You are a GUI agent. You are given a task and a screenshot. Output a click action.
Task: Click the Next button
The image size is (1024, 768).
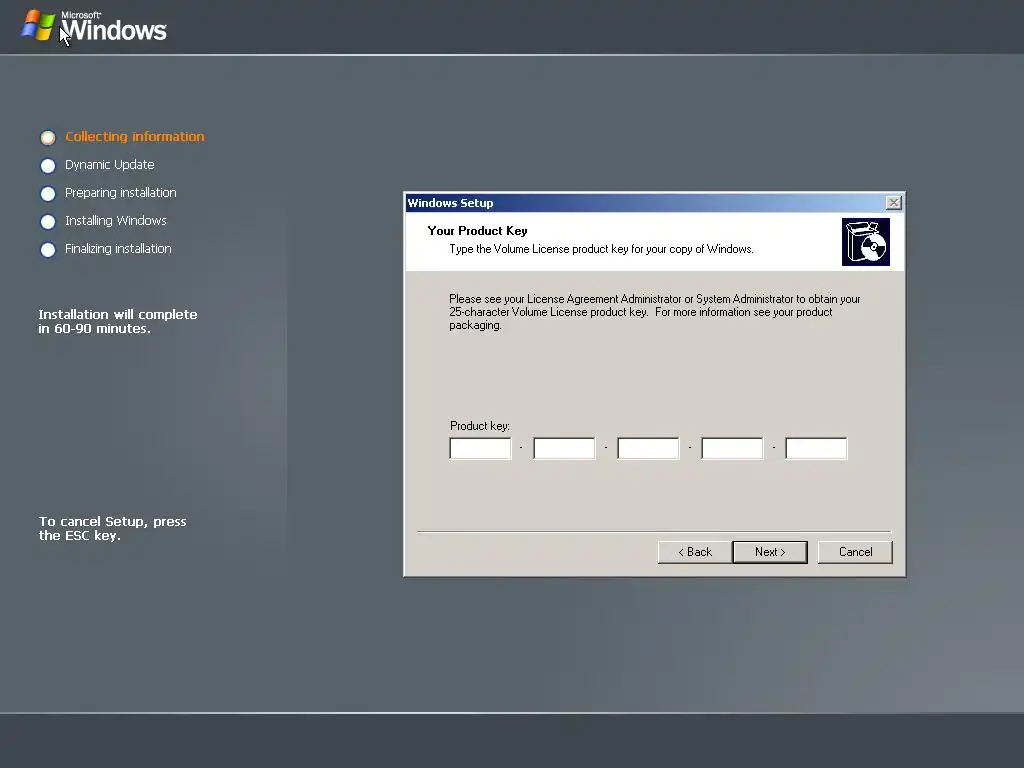[770, 552]
